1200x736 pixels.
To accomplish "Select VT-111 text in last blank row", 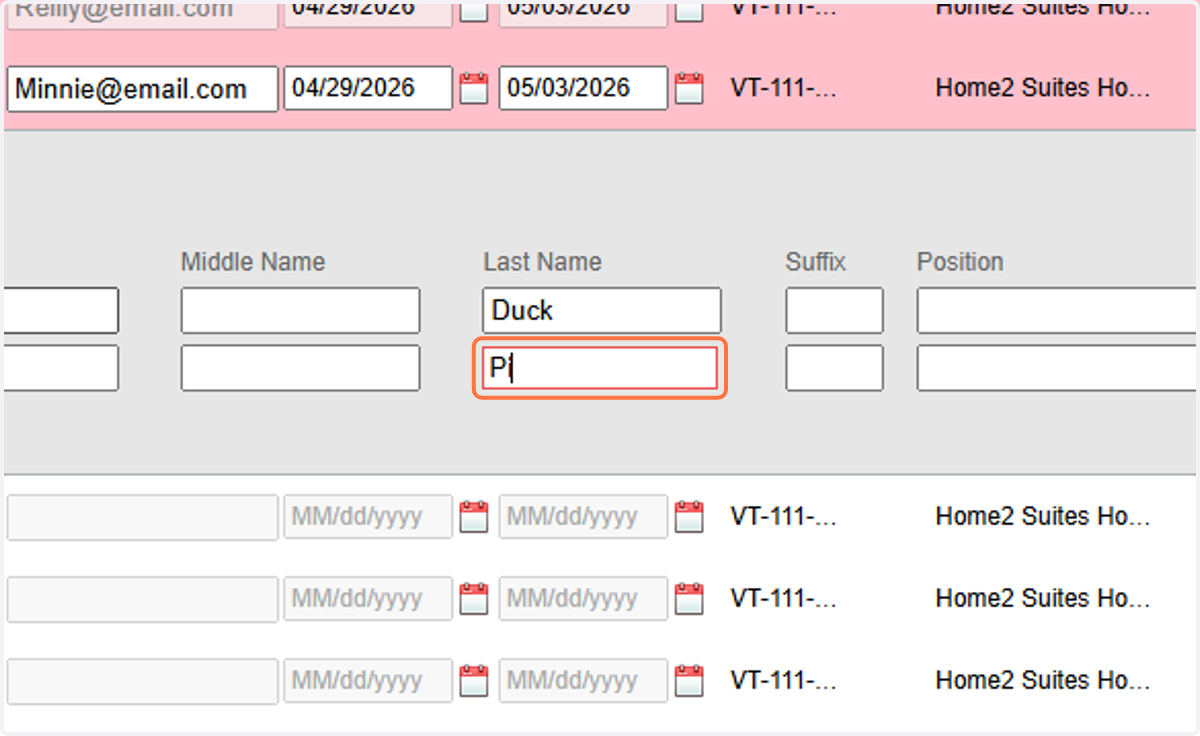I will [783, 681].
